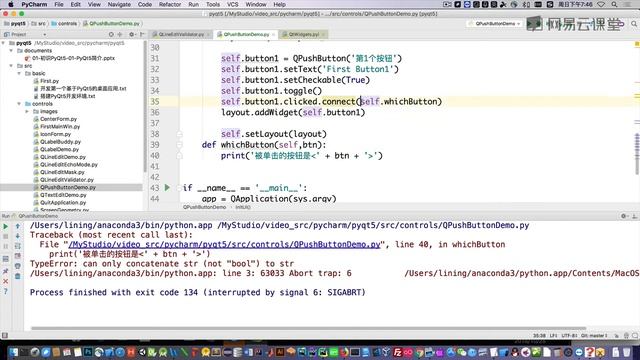Image resolution: width=640 pixels, height=360 pixels.
Task: Rerun program with green Run icon in console
Action: pos(6,226)
